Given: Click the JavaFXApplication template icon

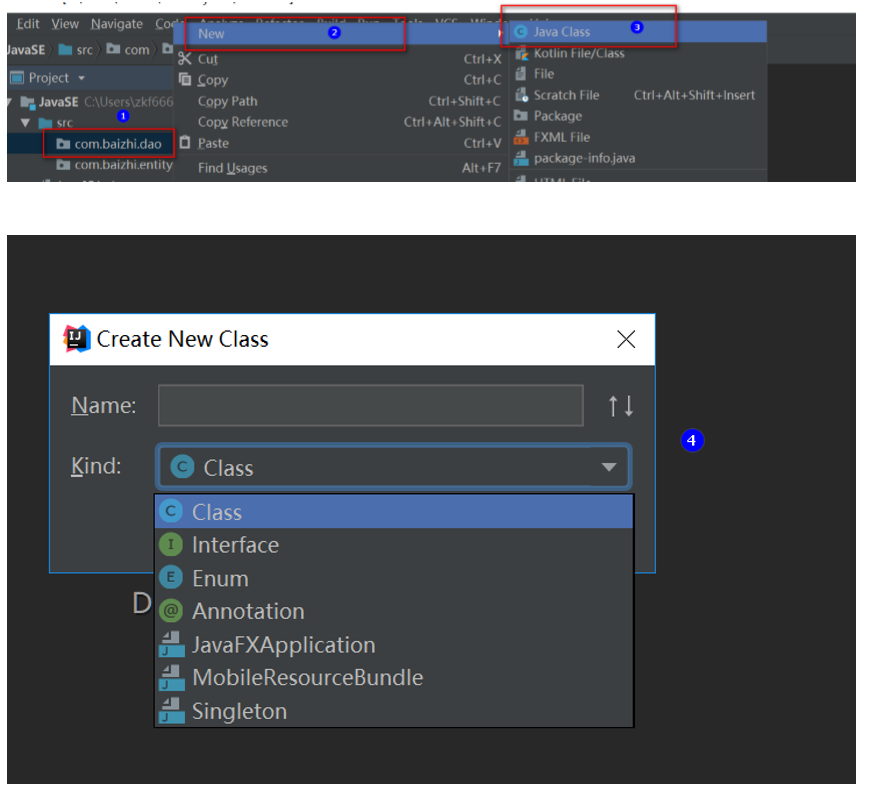Looking at the screenshot, I should pyautogui.click(x=172, y=644).
